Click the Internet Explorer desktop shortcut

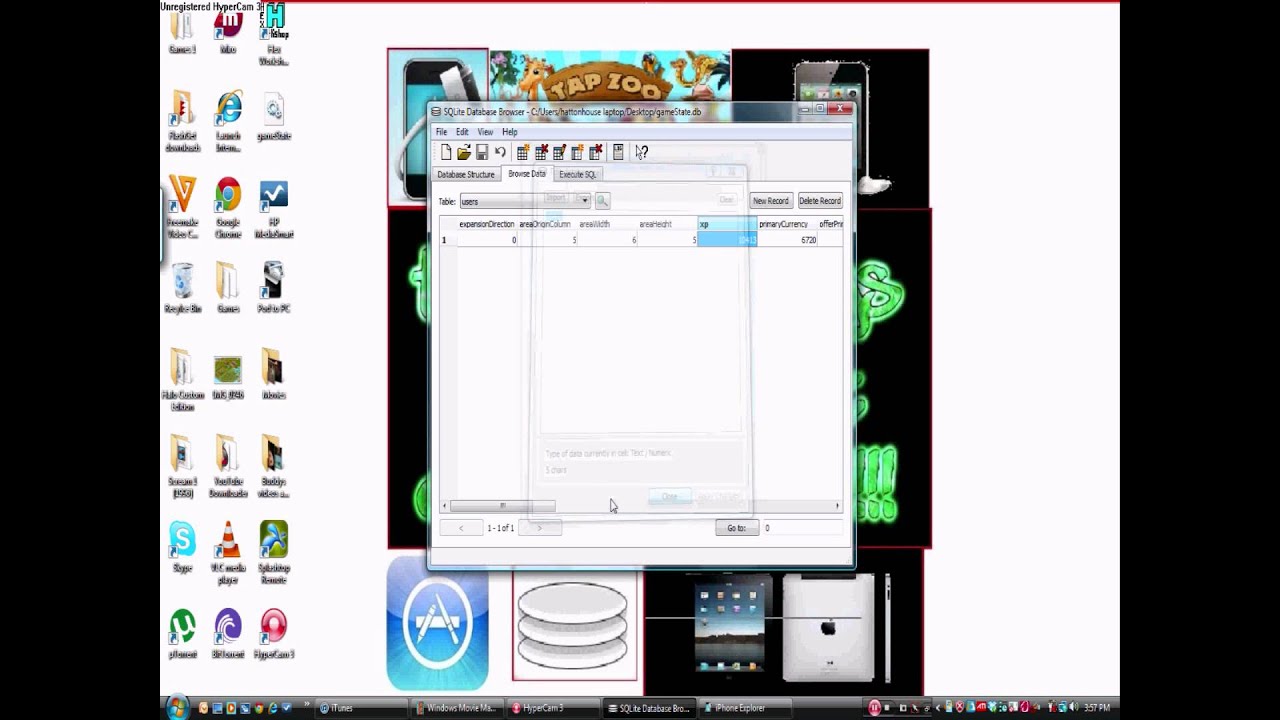(228, 121)
